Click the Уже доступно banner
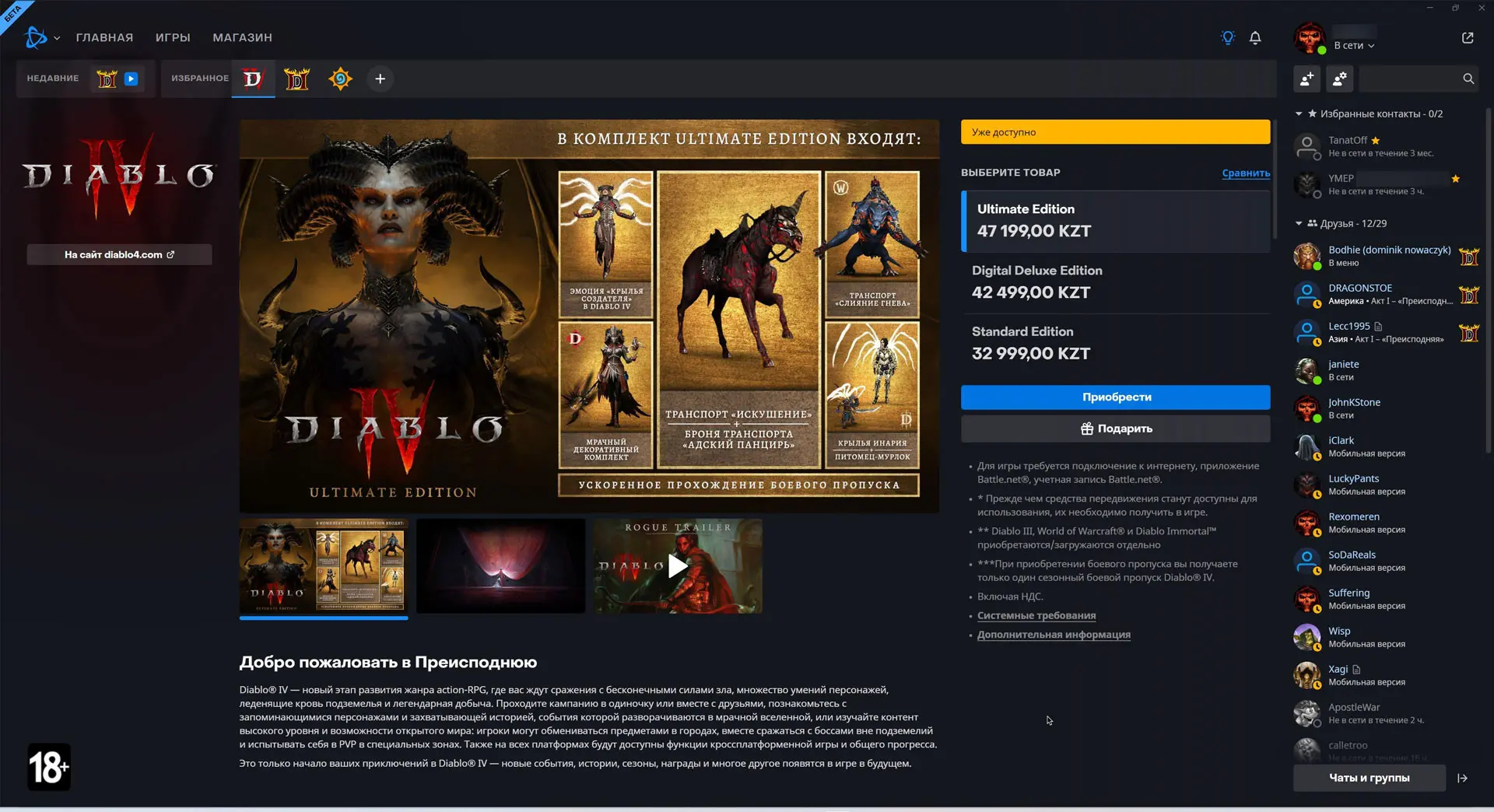 coord(1115,132)
